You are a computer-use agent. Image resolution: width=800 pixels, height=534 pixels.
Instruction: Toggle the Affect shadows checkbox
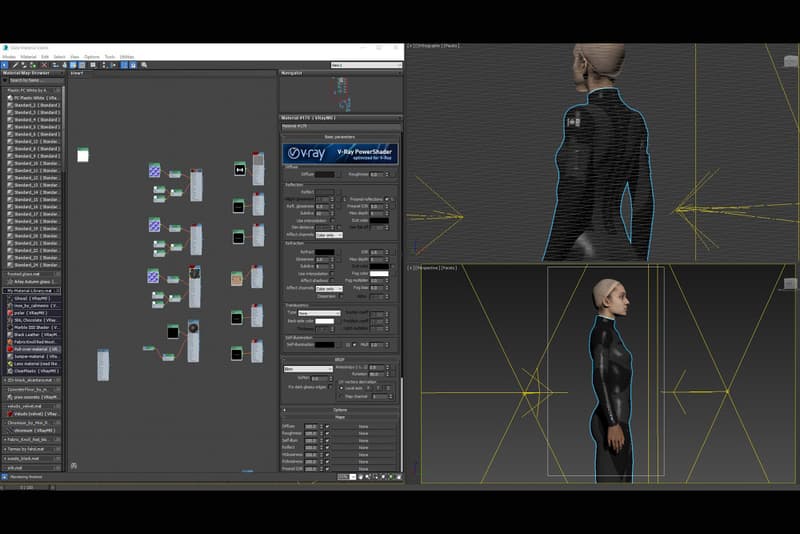(332, 281)
